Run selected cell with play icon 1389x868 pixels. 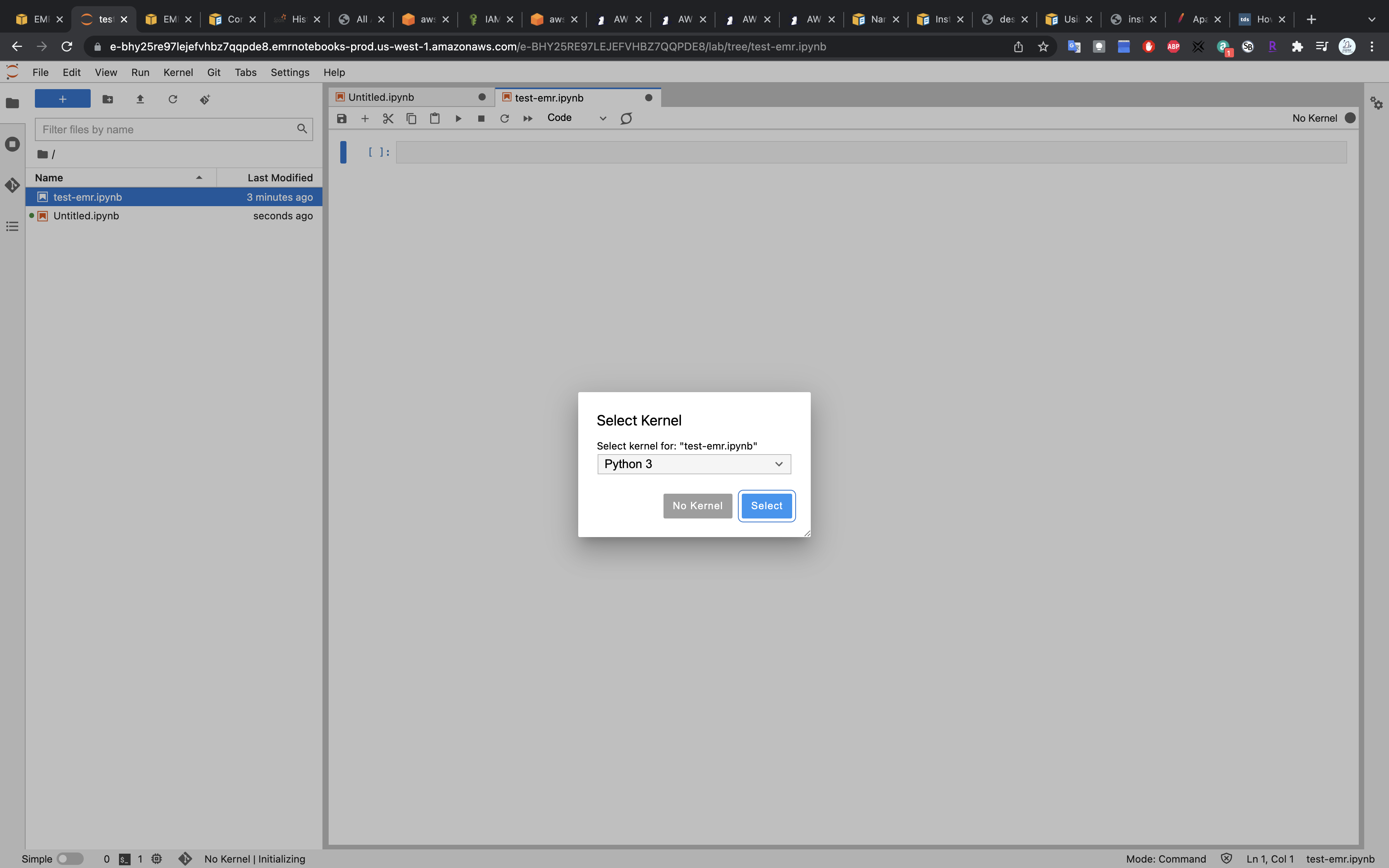point(458,118)
